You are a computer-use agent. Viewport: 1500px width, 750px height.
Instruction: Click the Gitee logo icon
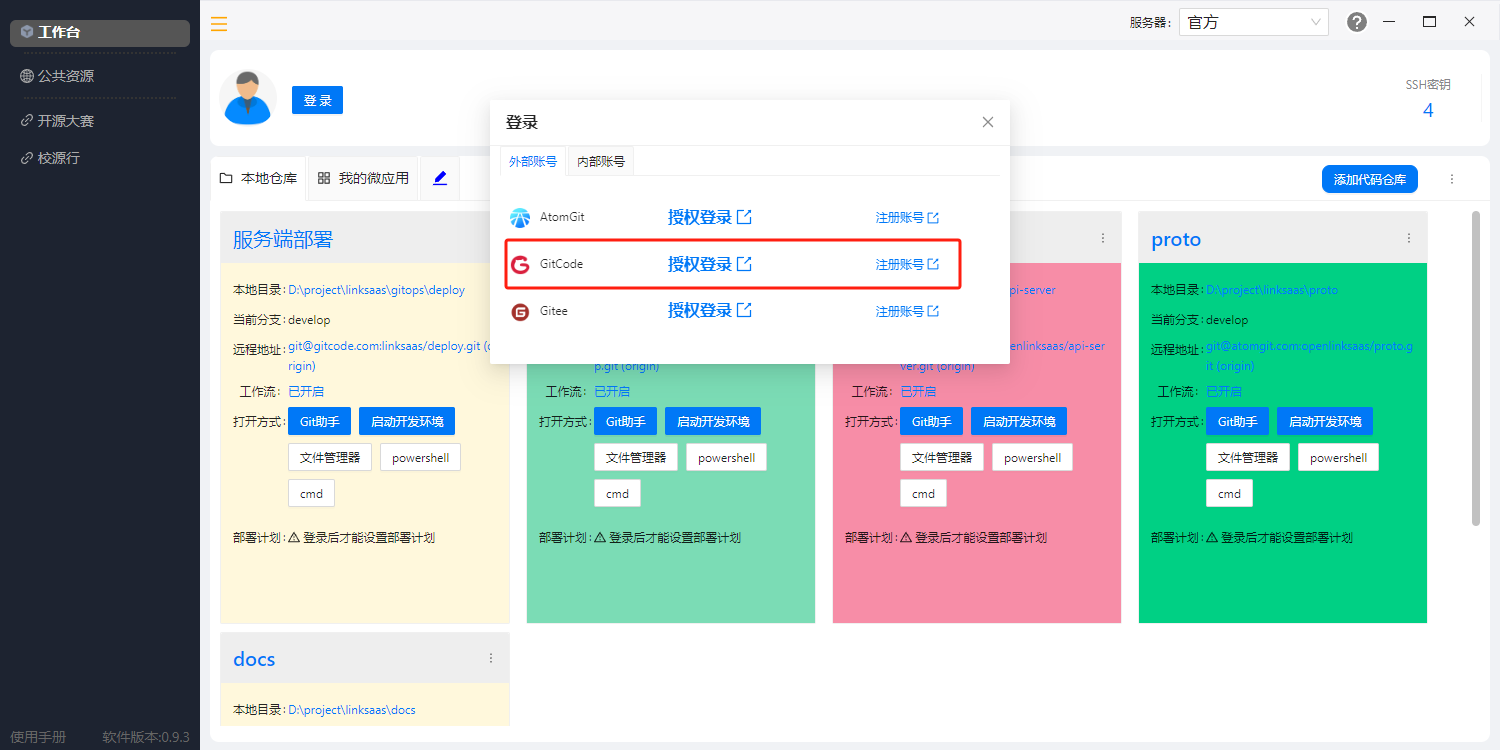coord(519,310)
